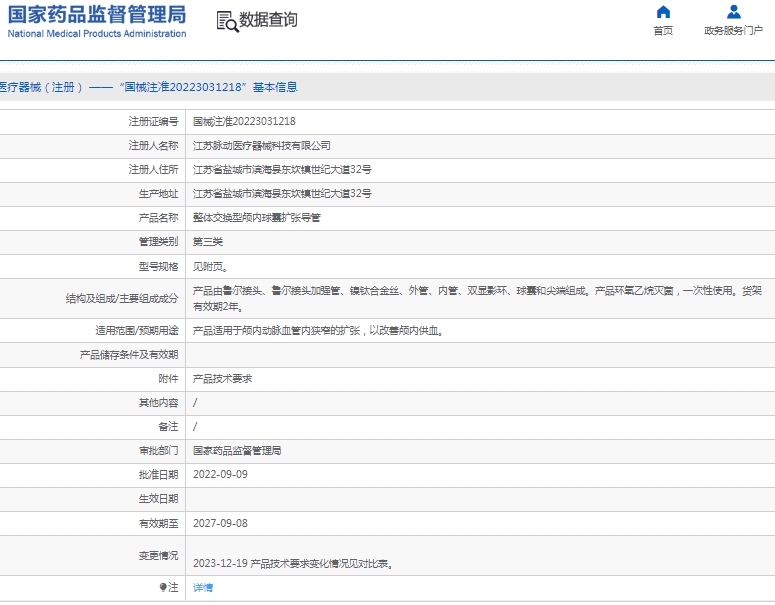775x605 pixels.
Task: Click the pin icon beside 注
Action: click(x=163, y=587)
